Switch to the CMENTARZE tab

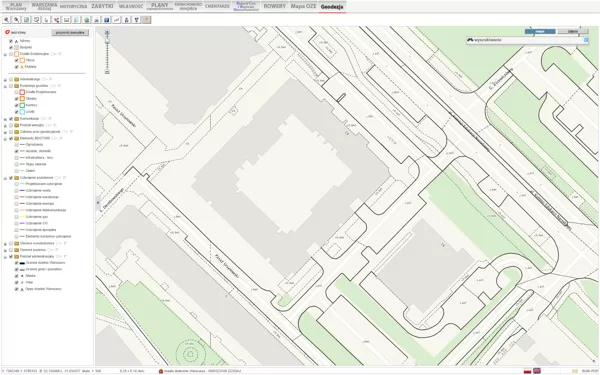coord(217,6)
